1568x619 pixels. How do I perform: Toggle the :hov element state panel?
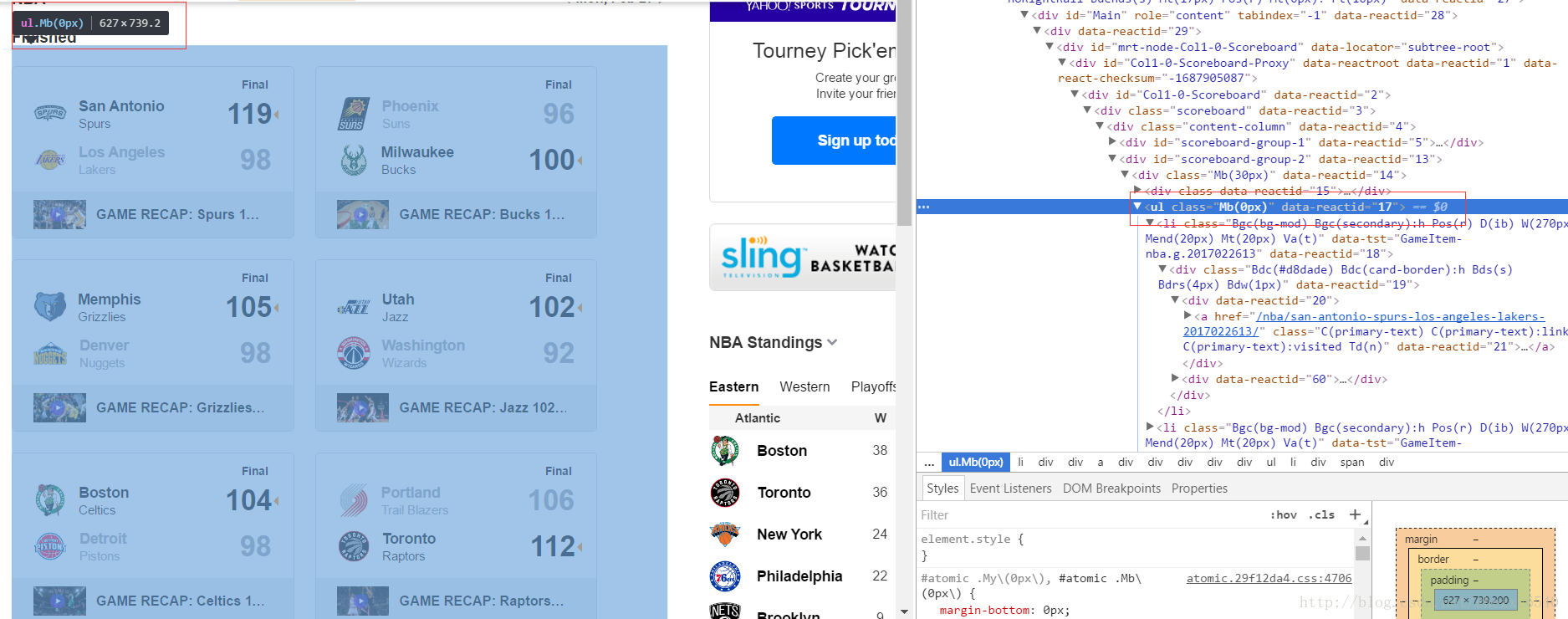tap(1284, 515)
